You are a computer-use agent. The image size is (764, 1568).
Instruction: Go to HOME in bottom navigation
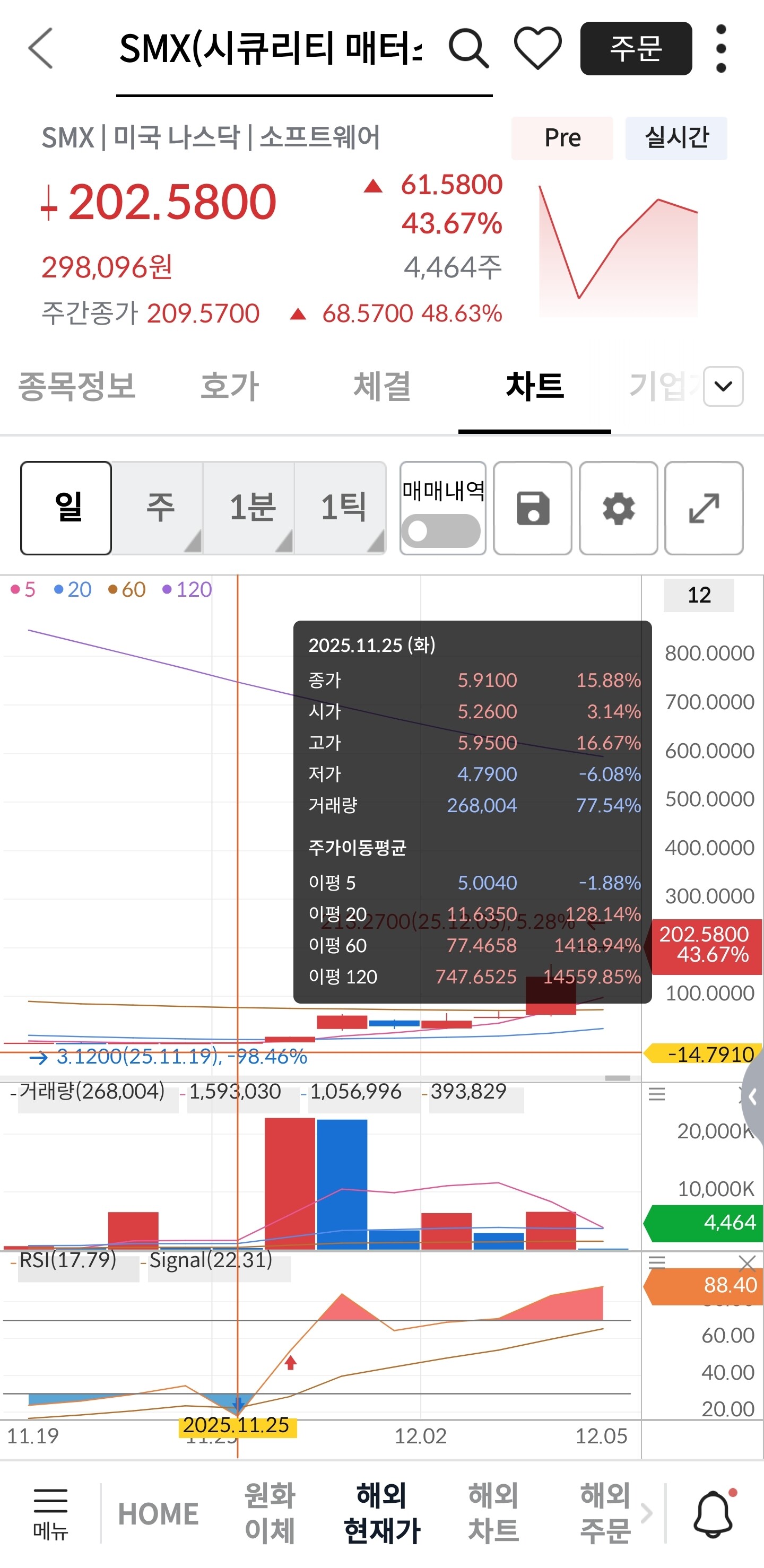pyautogui.click(x=158, y=1514)
